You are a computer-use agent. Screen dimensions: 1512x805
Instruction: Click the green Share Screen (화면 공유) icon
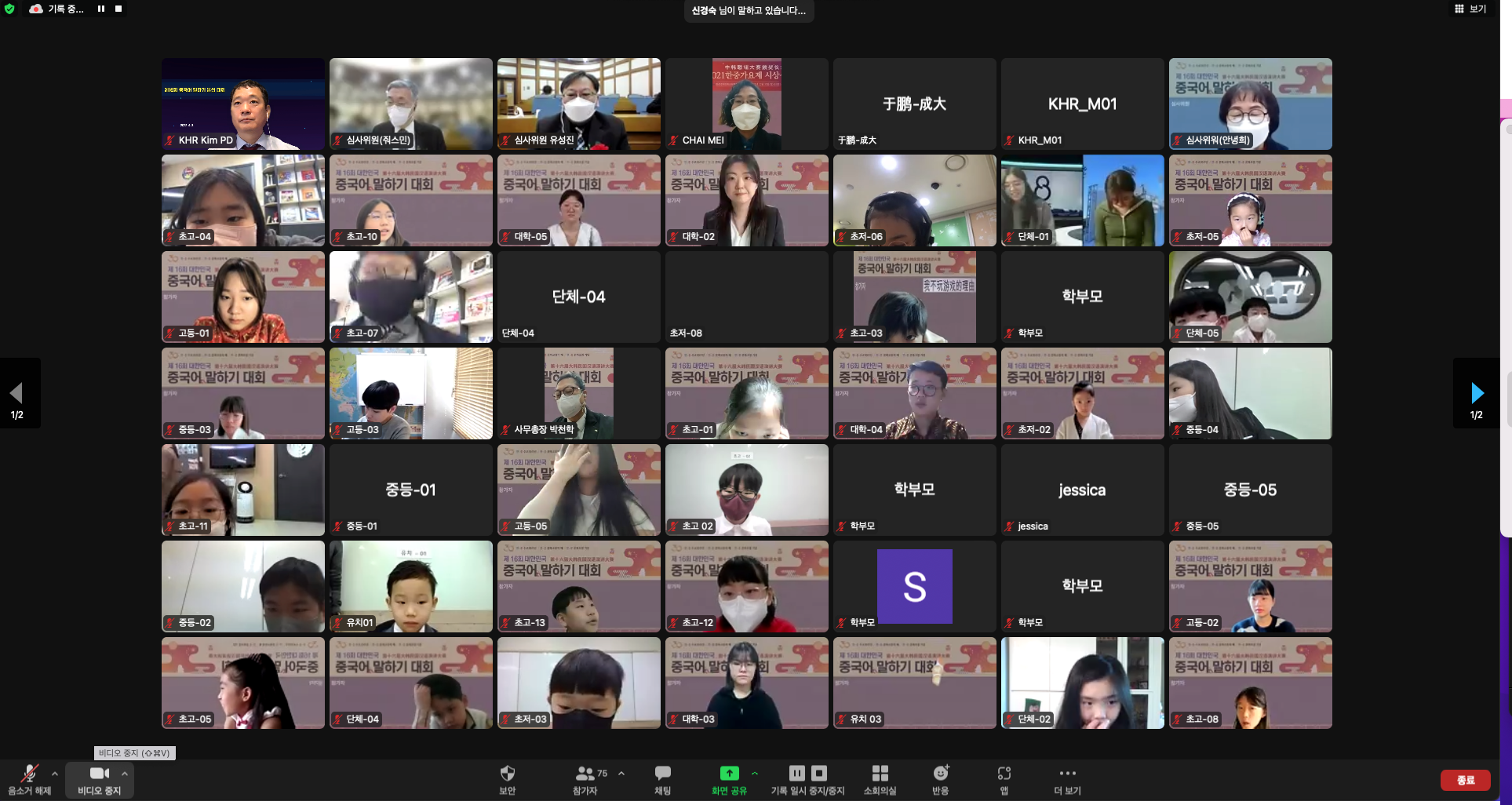click(x=729, y=774)
